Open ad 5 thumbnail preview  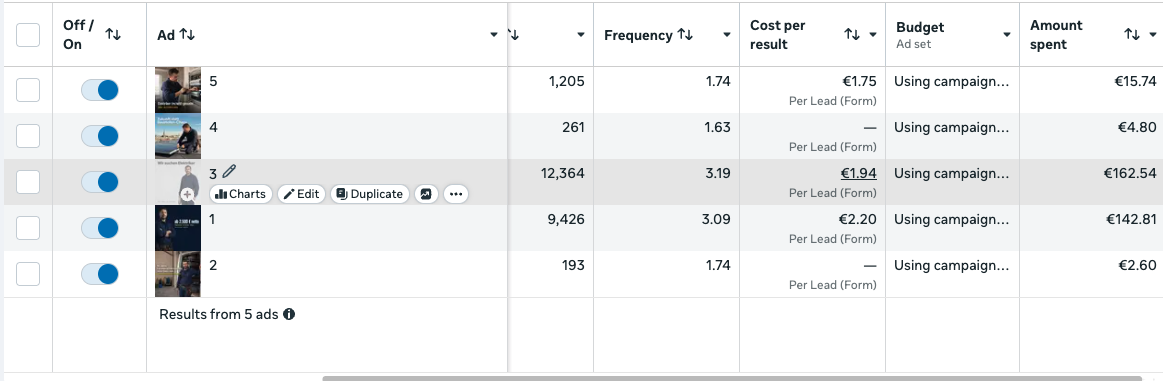[x=178, y=90]
